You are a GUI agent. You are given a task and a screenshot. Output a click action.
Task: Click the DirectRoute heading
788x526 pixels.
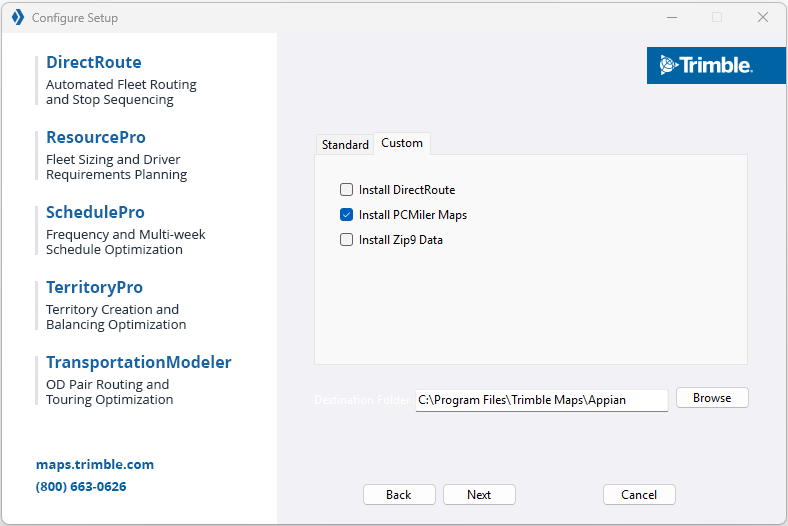tap(94, 62)
